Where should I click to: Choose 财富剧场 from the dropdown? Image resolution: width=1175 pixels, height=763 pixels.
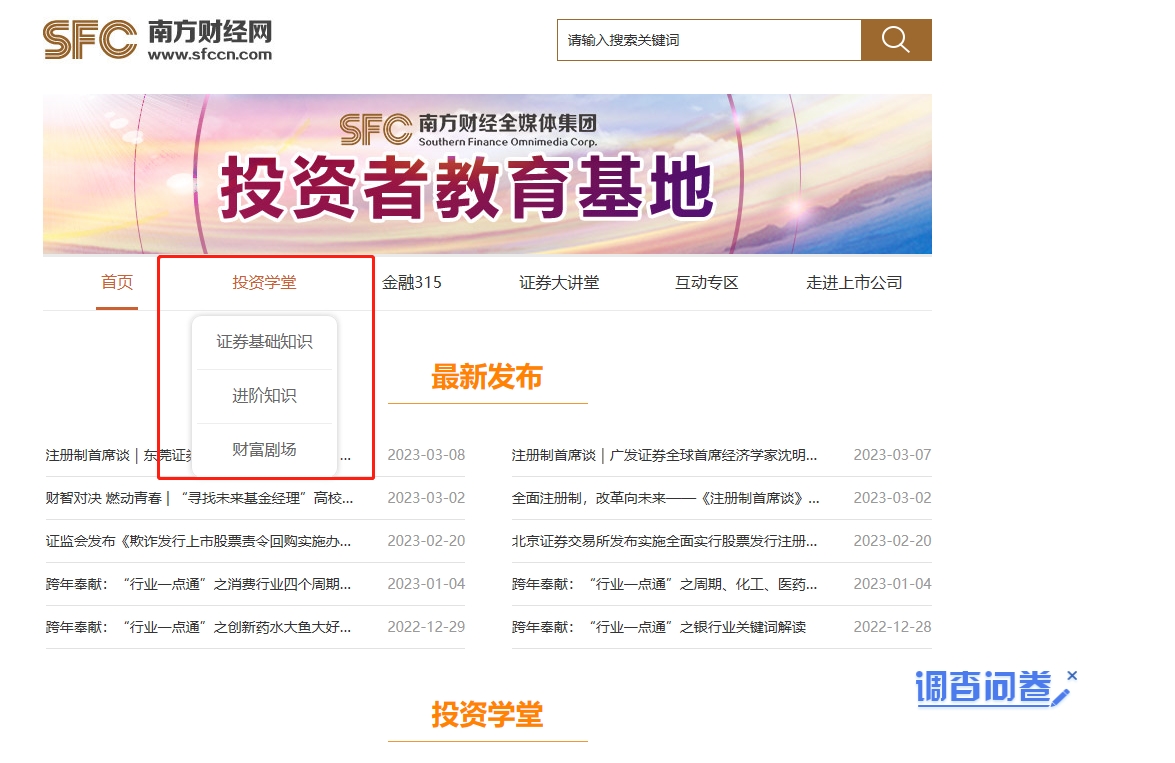265,450
